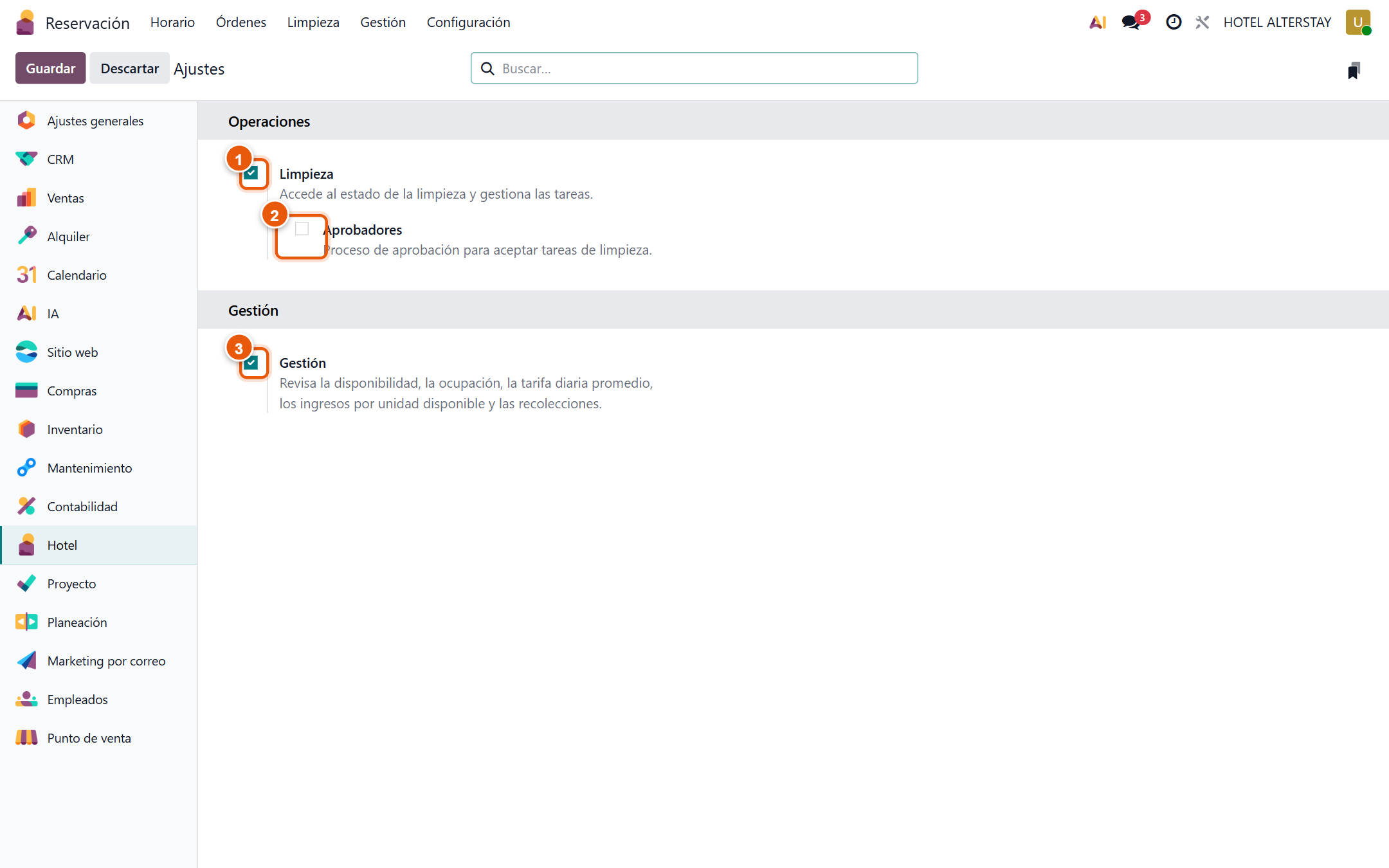
Task: Select Alquiler settings in sidebar
Action: (98, 237)
